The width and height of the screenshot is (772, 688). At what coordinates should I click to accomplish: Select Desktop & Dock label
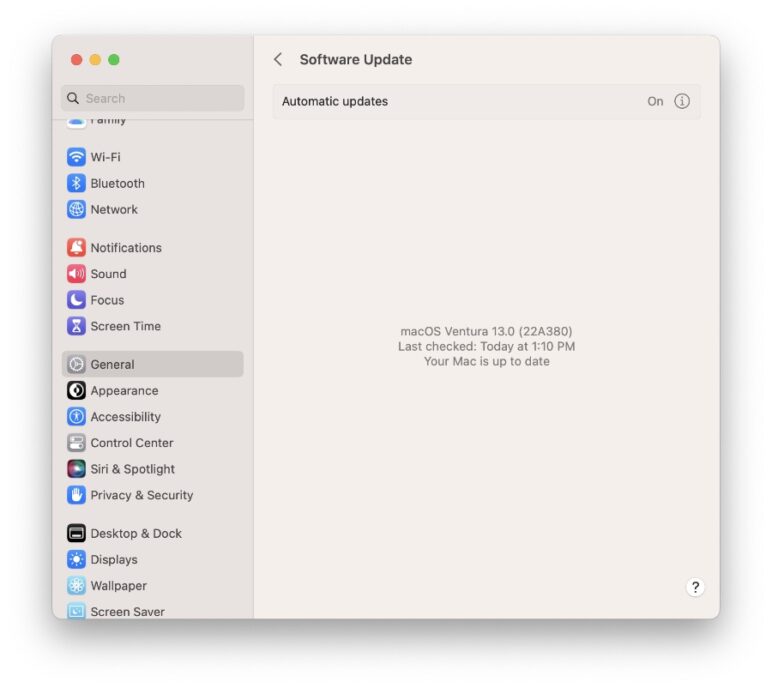(136, 533)
